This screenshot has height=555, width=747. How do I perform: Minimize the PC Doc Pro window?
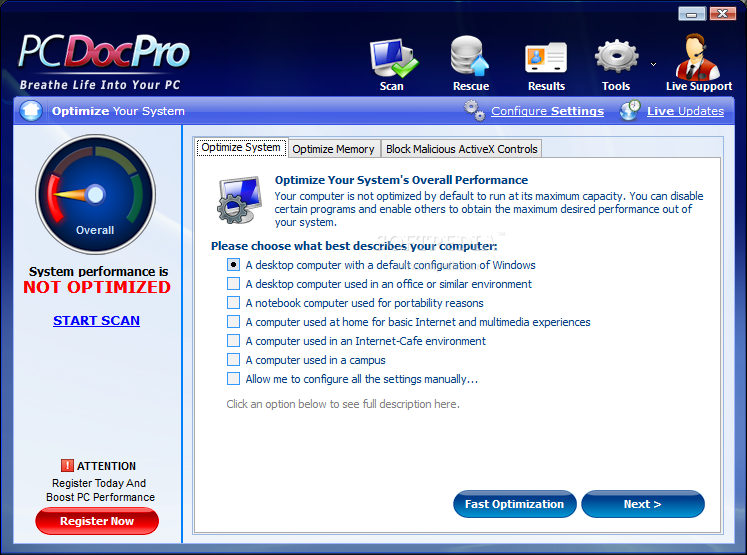(692, 14)
